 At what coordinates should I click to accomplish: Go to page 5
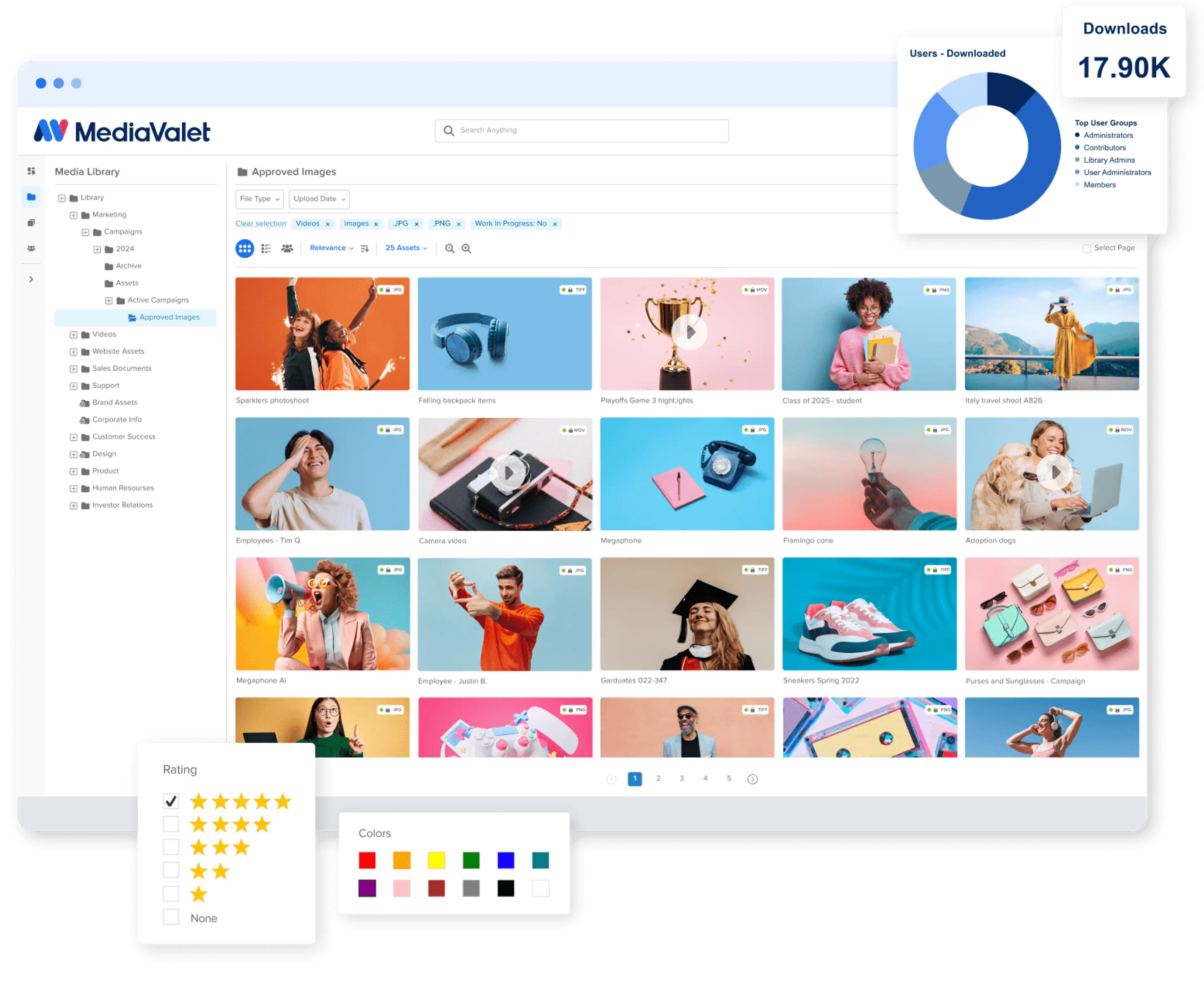pyautogui.click(x=728, y=779)
